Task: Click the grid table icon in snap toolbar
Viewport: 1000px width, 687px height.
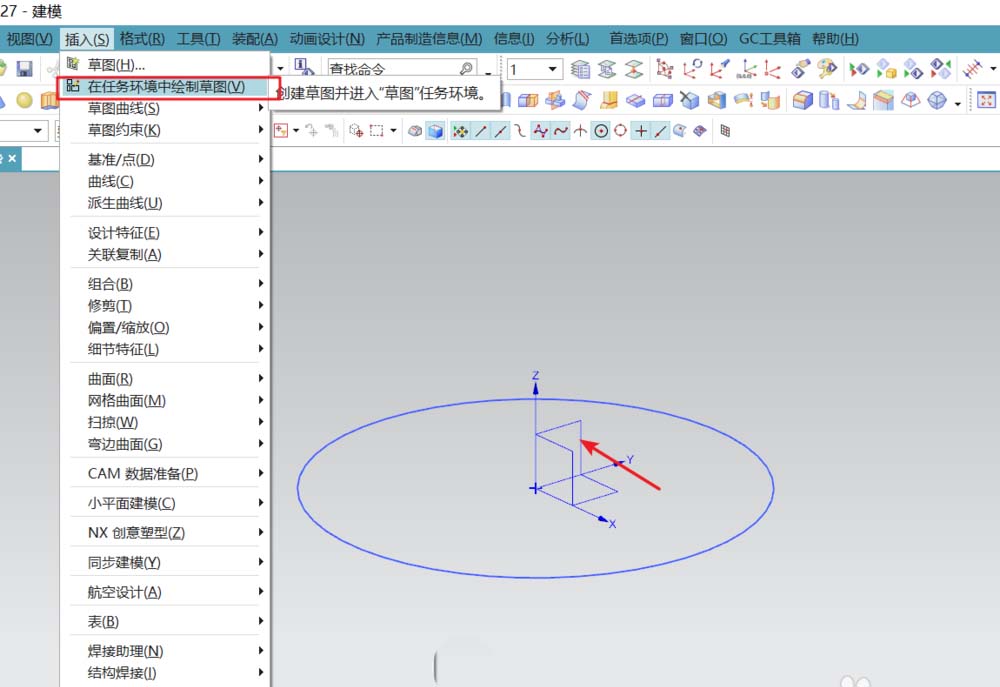Action: (x=725, y=131)
